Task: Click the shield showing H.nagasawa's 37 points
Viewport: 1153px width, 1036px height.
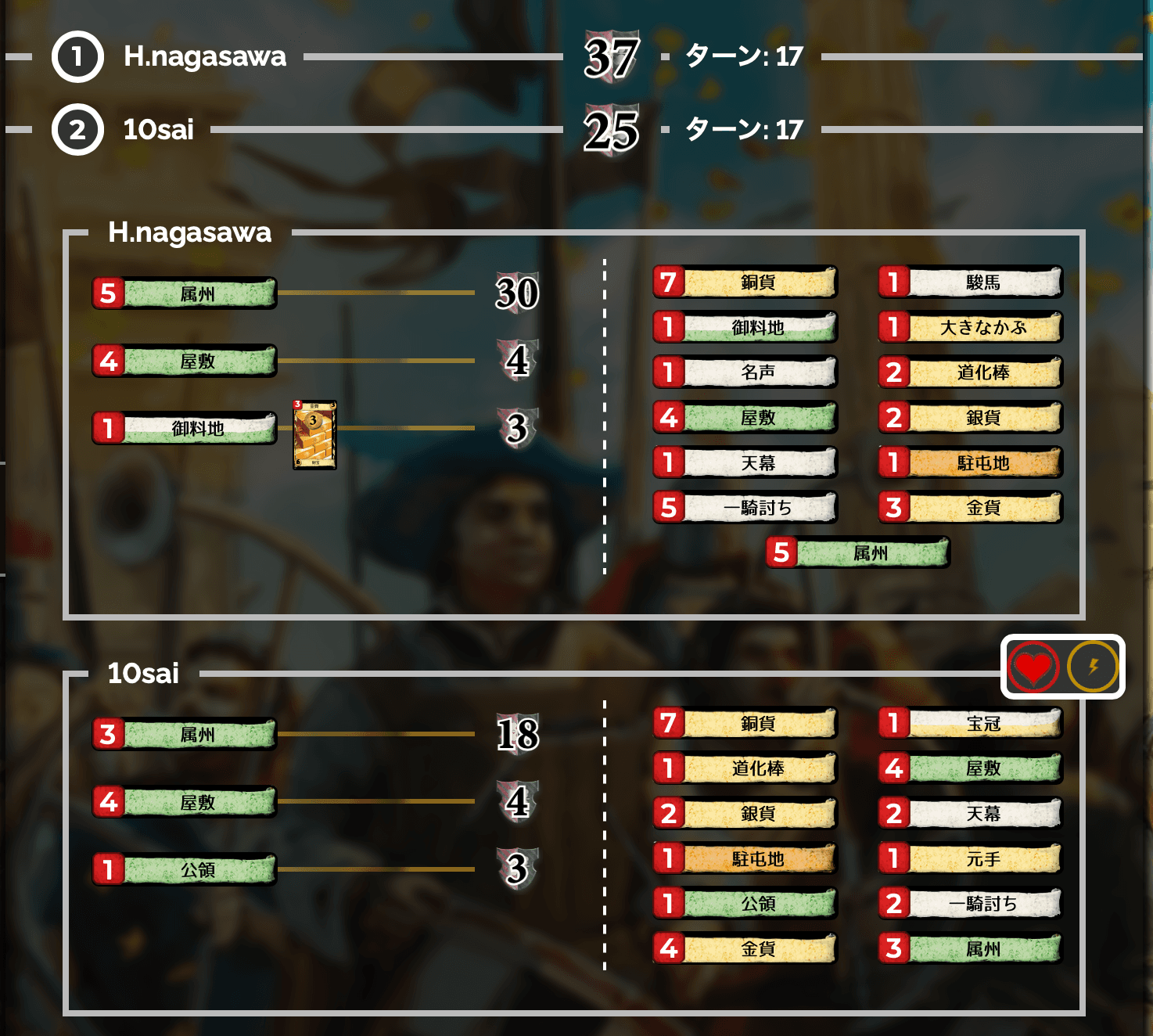Action: click(x=610, y=55)
